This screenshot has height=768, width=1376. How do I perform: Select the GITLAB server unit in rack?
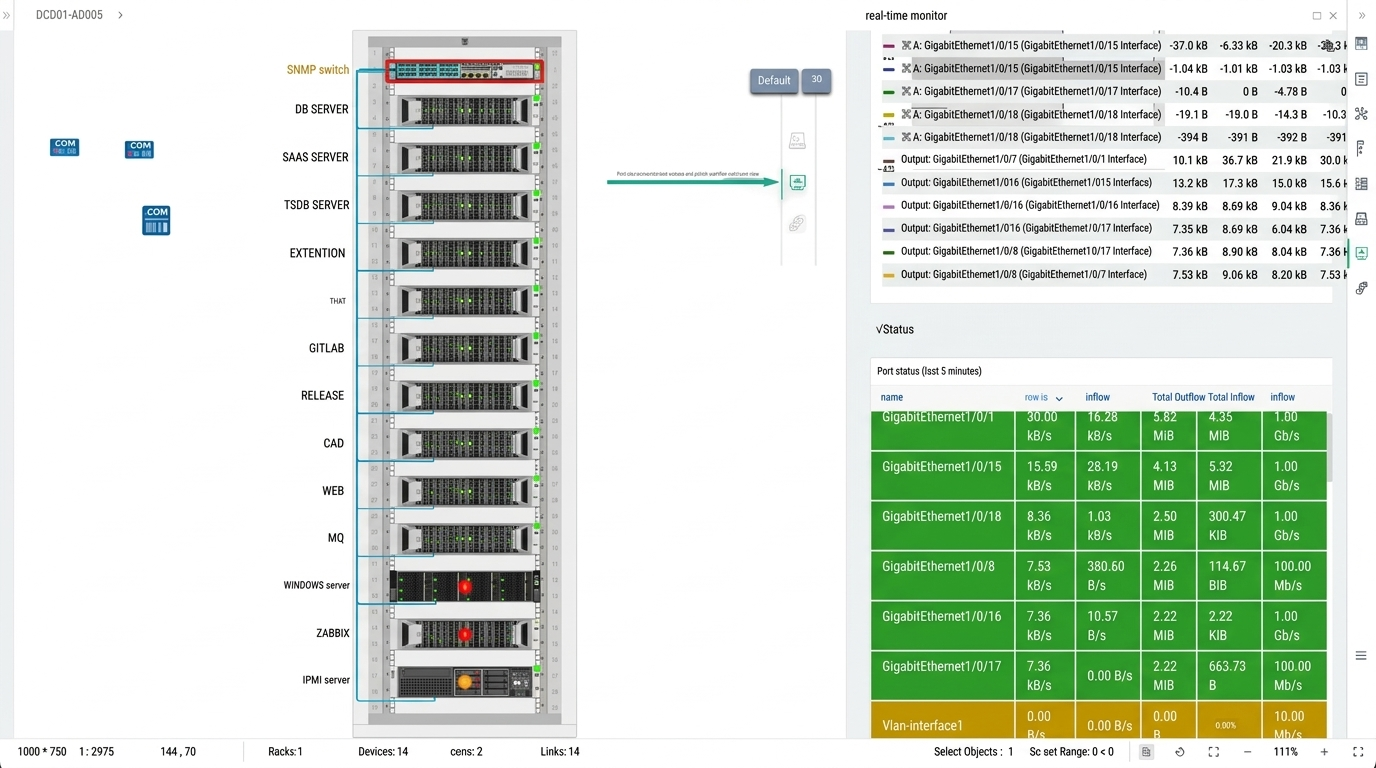click(465, 348)
